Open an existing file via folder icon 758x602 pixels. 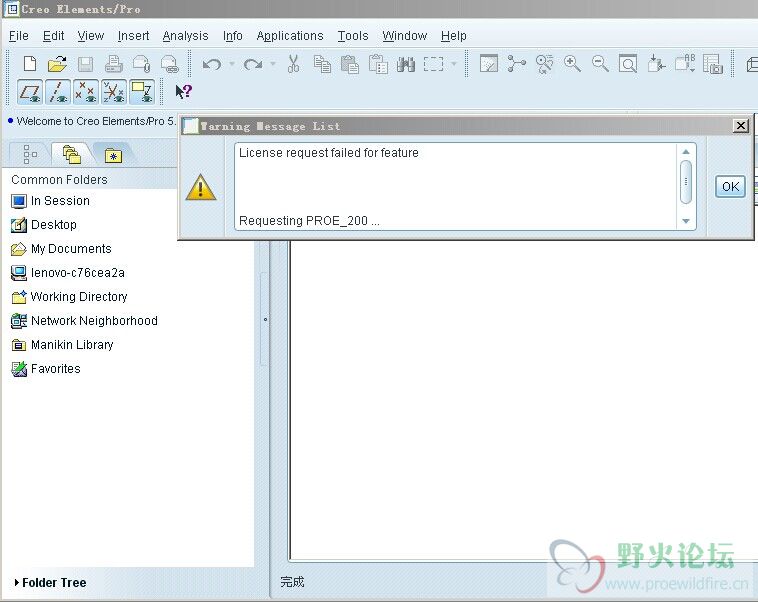[x=58, y=64]
